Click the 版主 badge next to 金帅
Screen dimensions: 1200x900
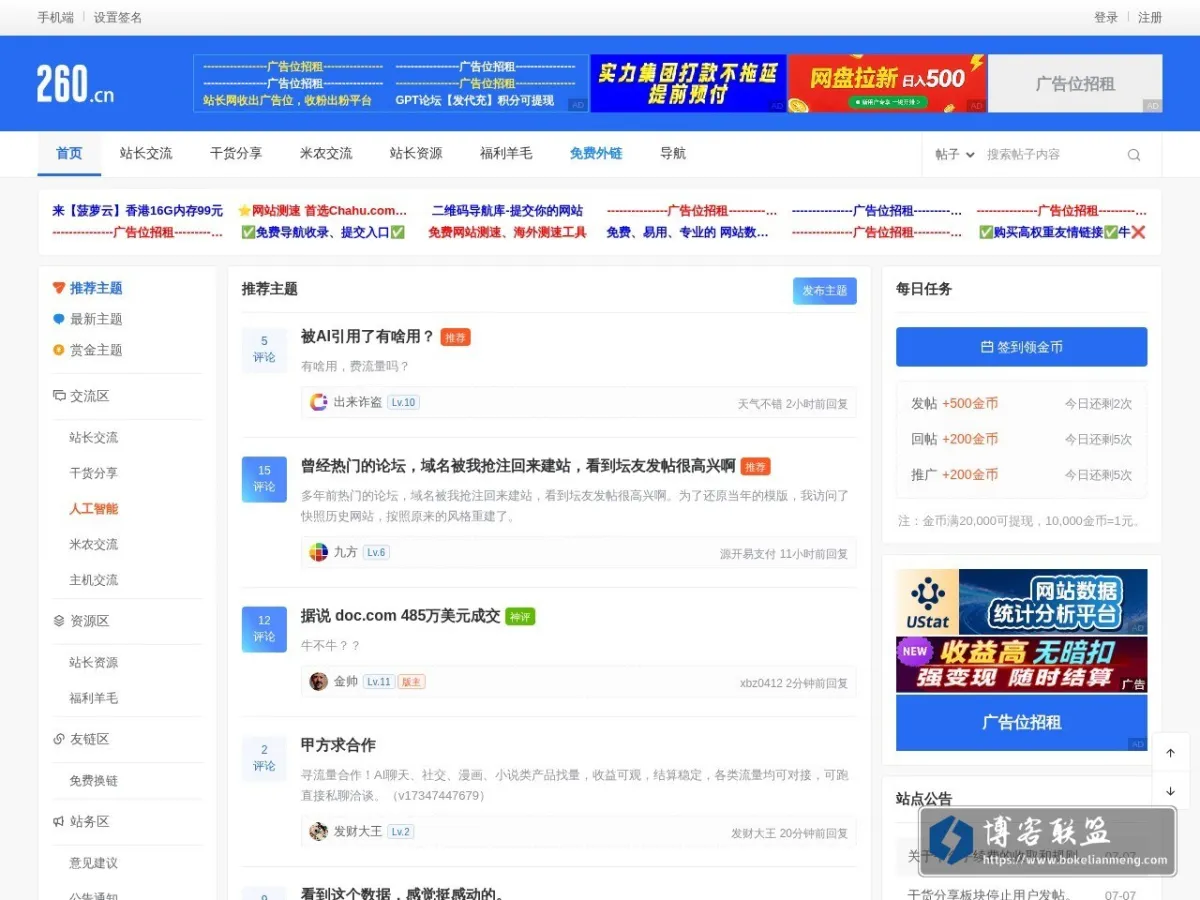(411, 682)
